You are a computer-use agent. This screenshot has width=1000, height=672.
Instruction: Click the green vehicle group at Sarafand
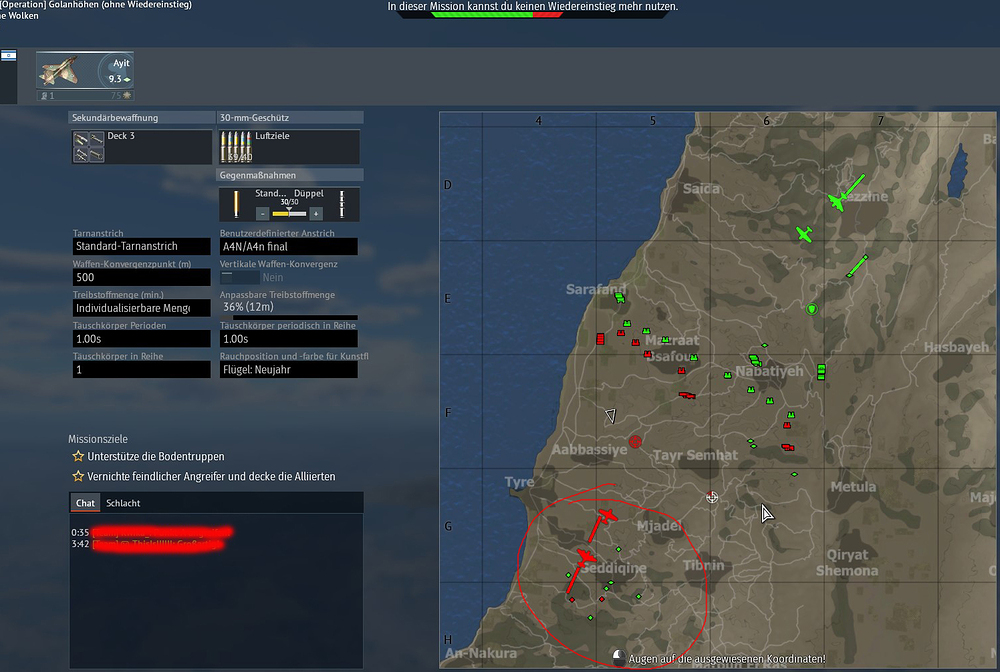click(619, 297)
